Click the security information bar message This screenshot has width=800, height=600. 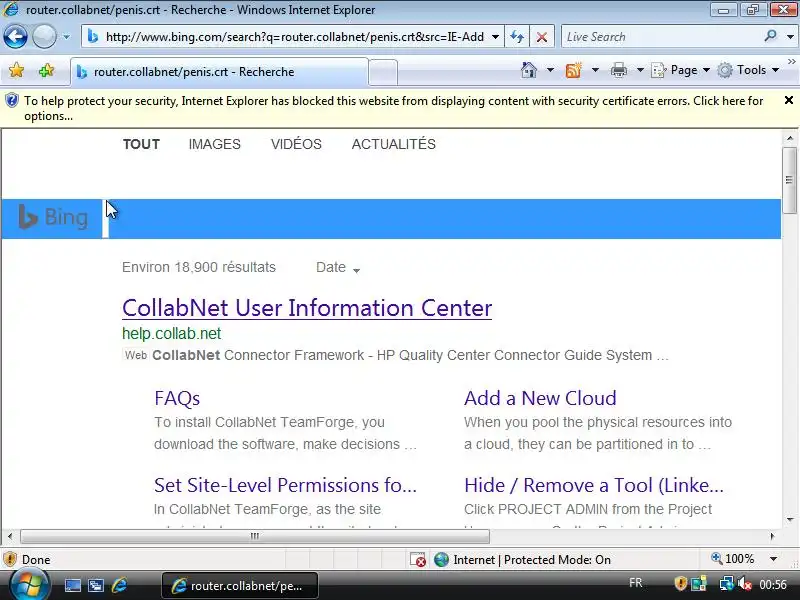(393, 108)
